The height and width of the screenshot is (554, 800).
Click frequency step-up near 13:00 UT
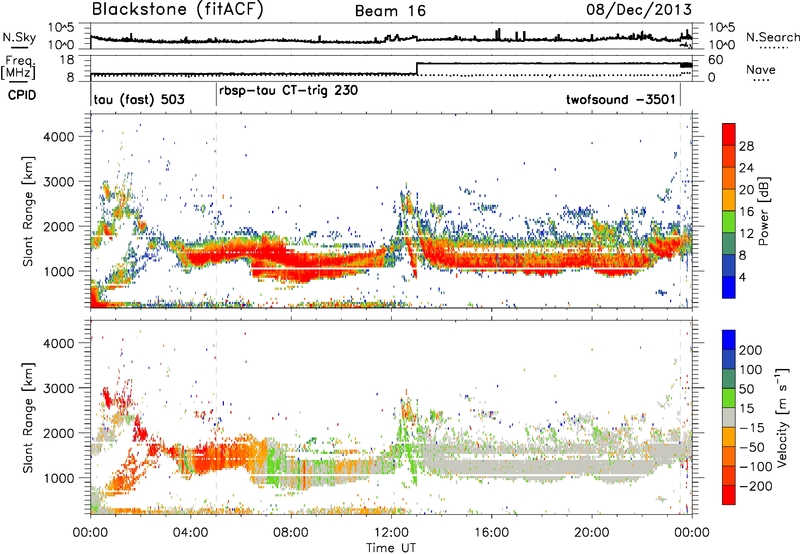tap(417, 68)
